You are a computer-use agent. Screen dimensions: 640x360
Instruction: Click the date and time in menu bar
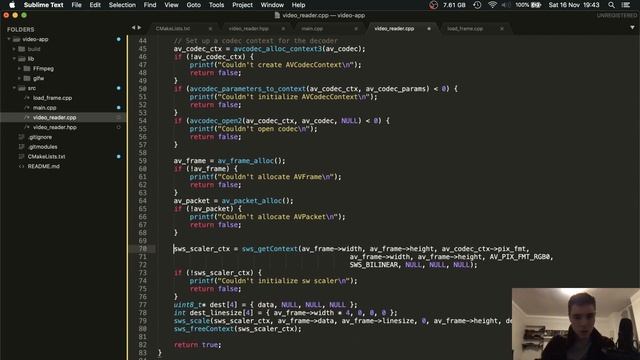coord(574,5)
